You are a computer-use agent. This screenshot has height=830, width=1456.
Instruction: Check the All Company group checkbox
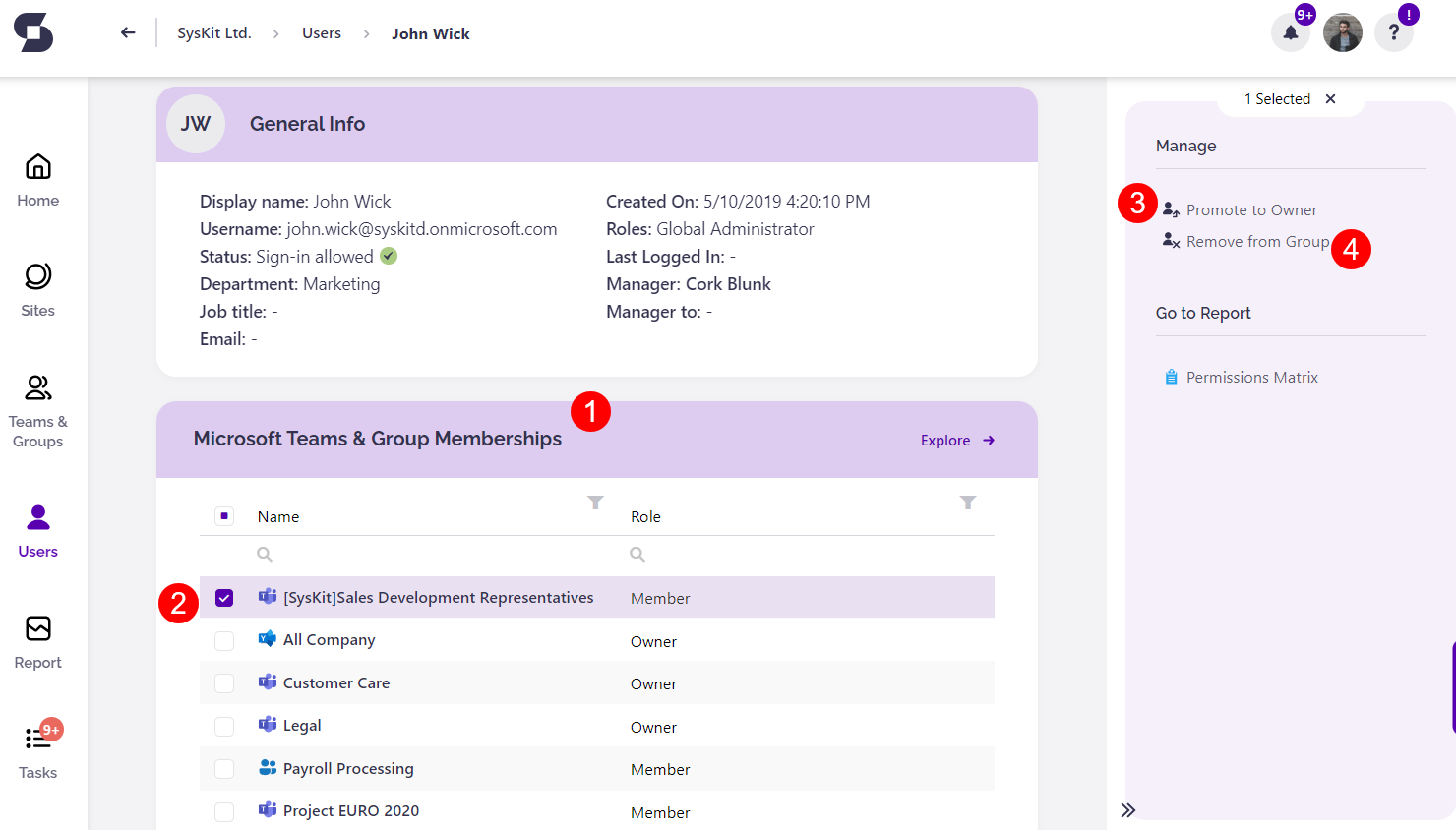(224, 639)
